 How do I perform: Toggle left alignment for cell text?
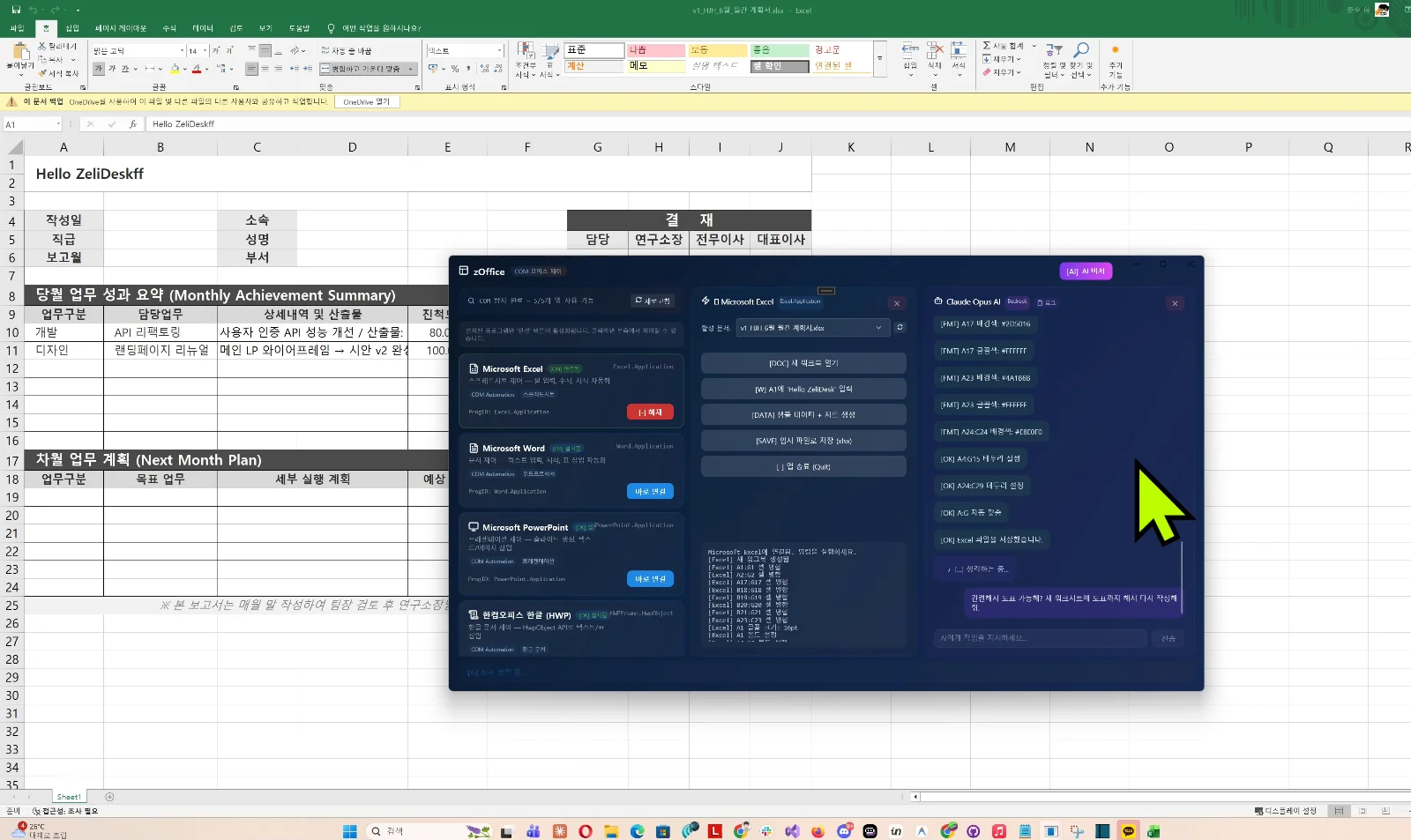pos(252,68)
